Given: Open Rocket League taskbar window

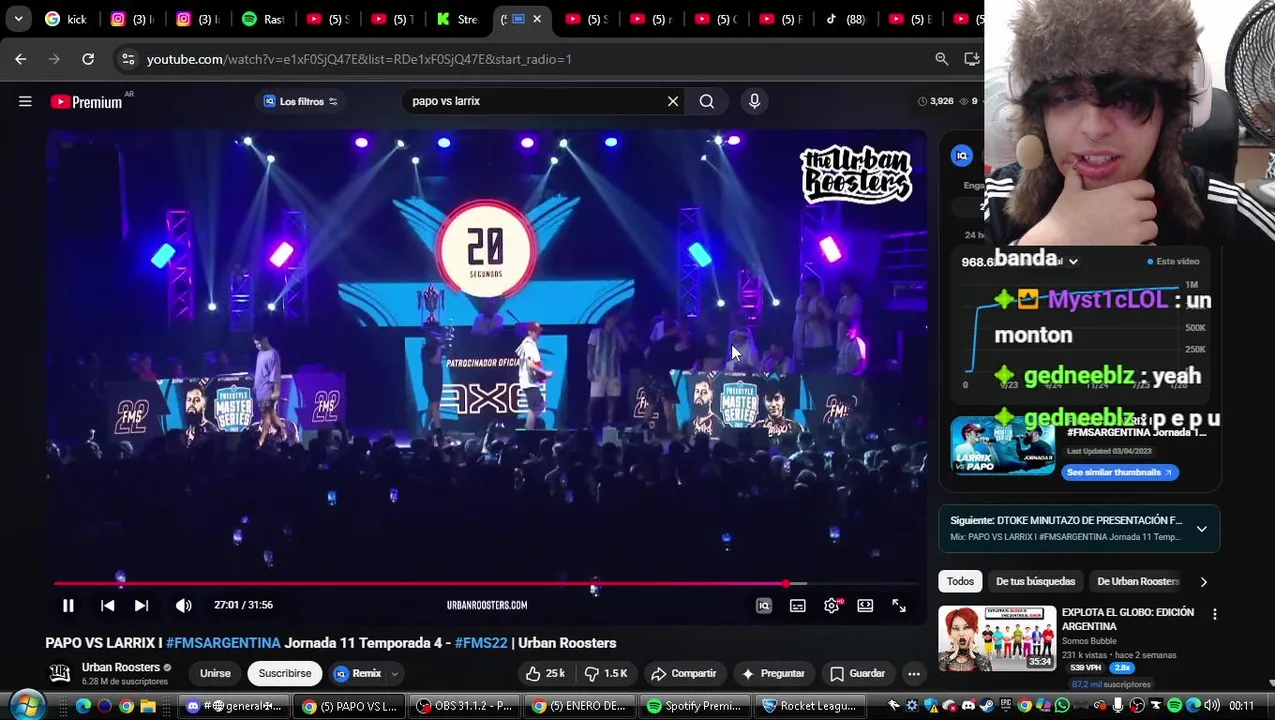Looking at the screenshot, I should (810, 706).
